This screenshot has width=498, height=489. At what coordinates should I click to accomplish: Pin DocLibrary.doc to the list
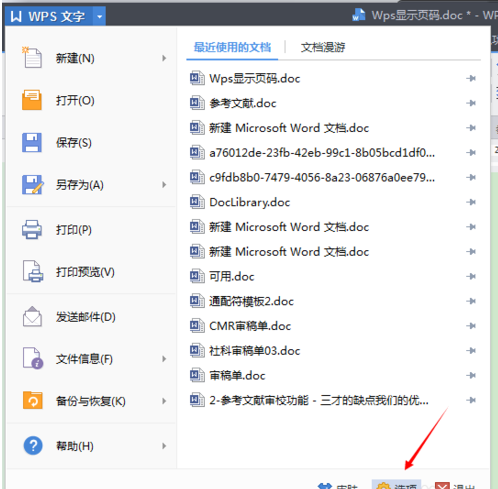click(x=471, y=202)
